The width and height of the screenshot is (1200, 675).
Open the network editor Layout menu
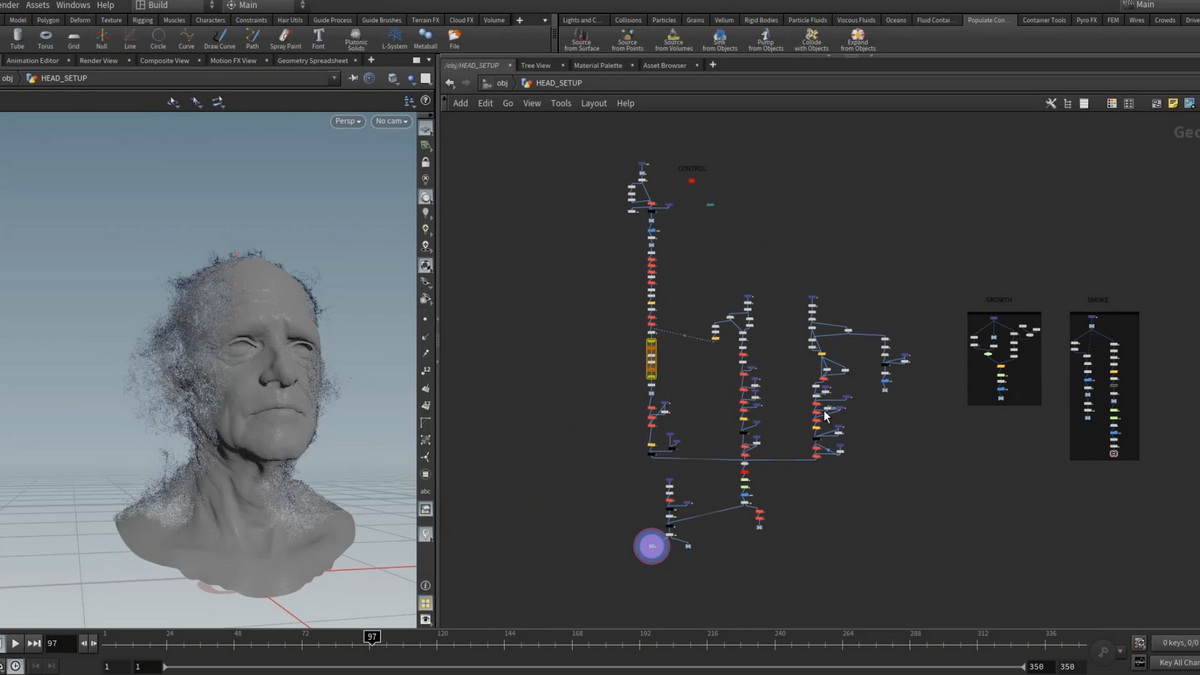[x=594, y=103]
